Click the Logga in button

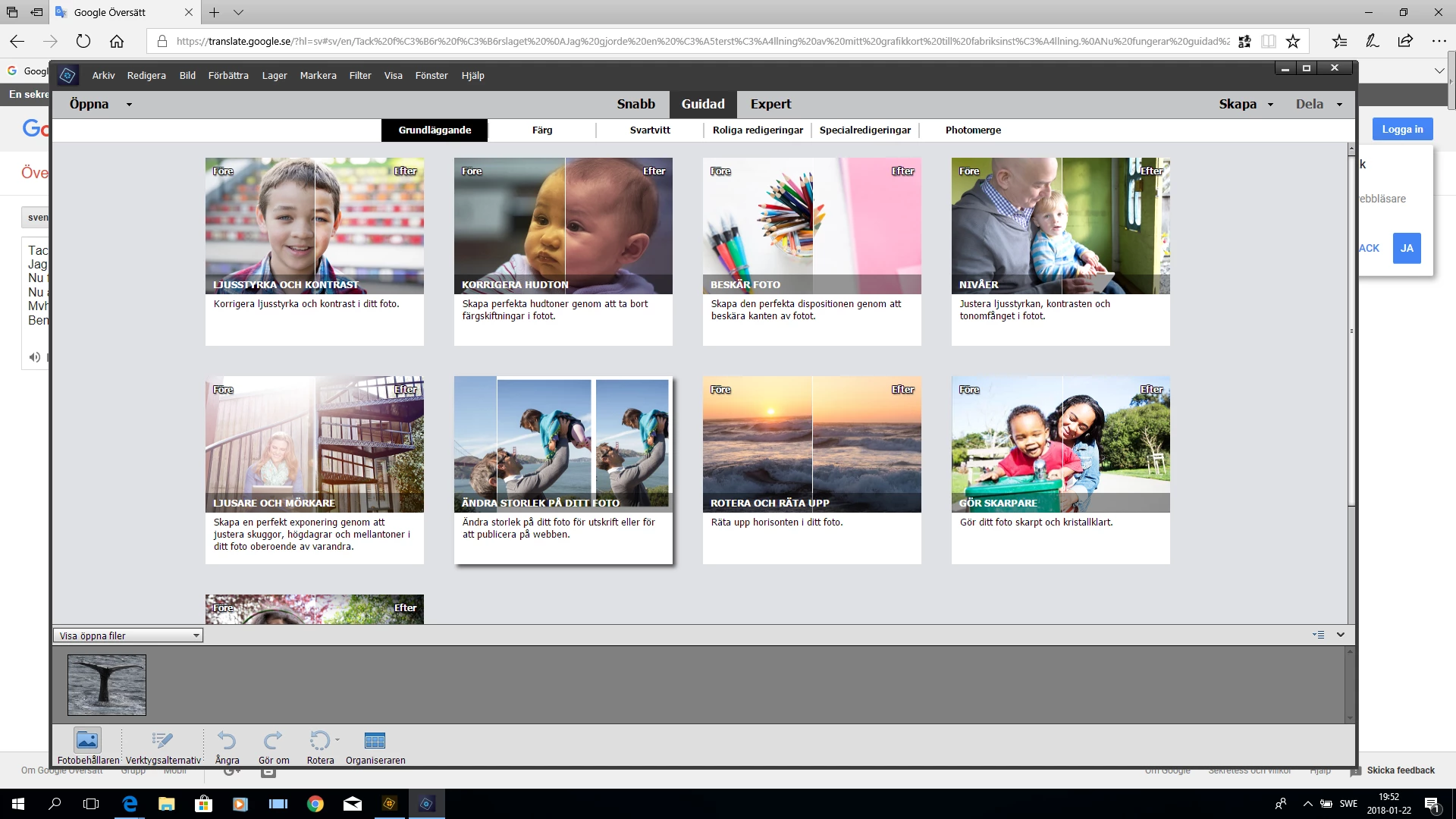(1402, 129)
